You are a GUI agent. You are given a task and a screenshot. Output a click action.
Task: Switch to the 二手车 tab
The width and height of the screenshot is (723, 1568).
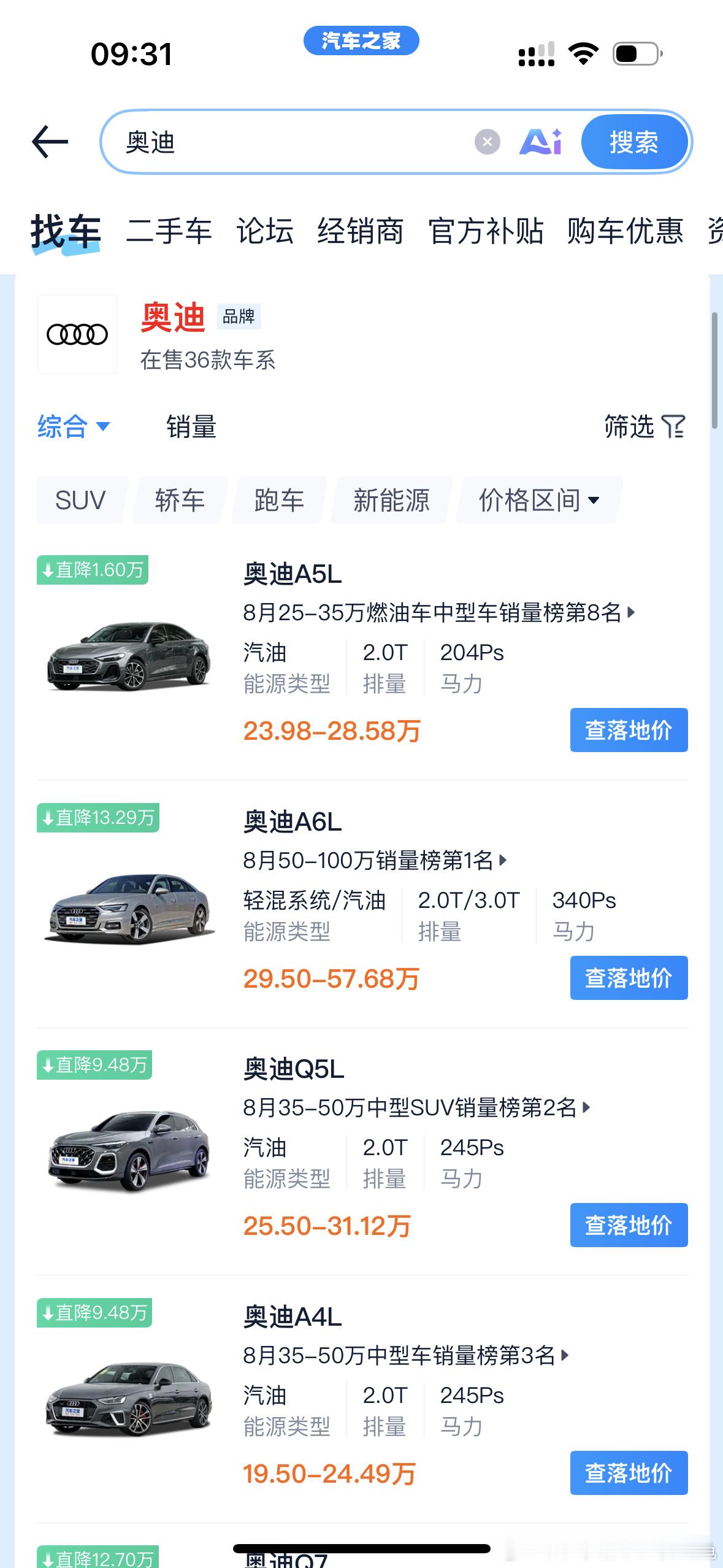[x=169, y=231]
